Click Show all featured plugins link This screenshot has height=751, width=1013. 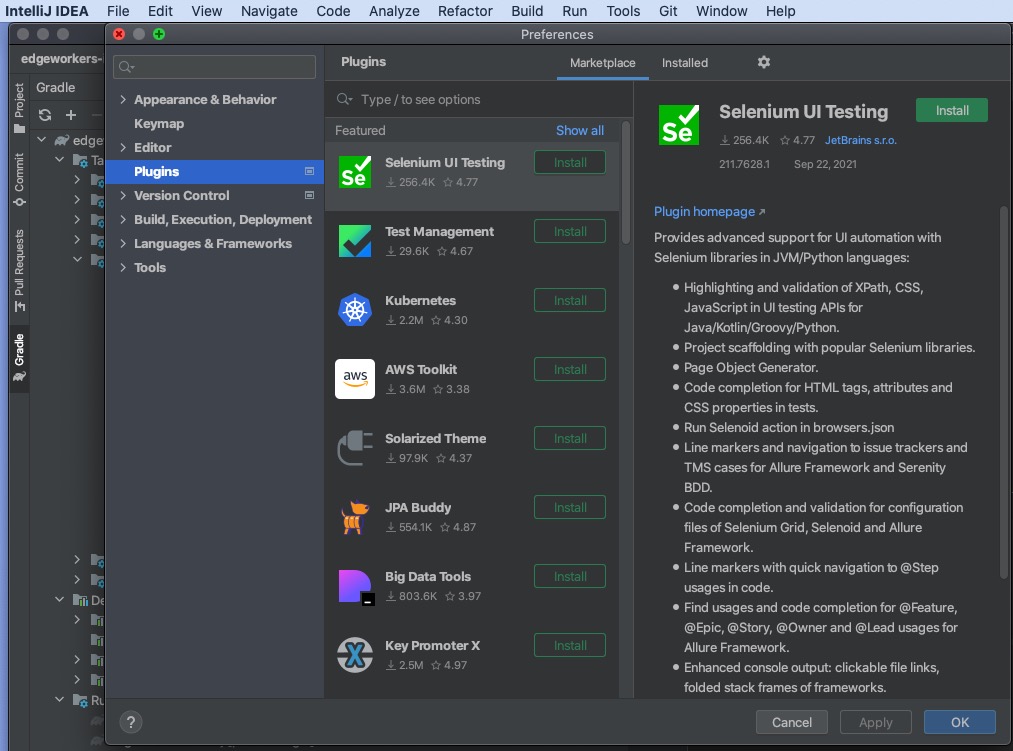[x=580, y=131]
